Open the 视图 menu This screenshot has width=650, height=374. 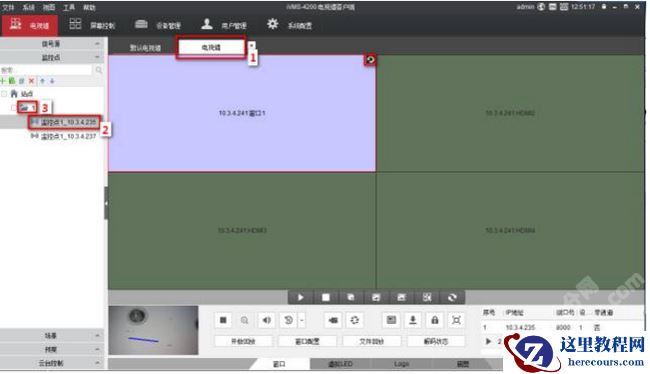pos(49,7)
